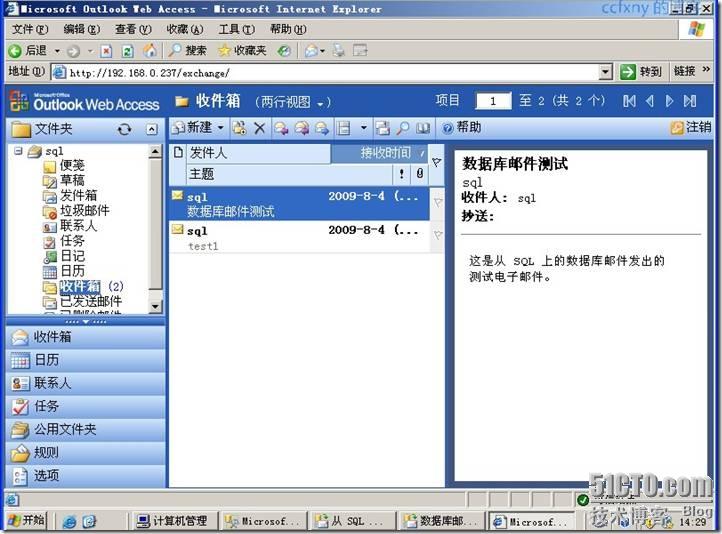The image size is (722, 534).
Task: Collapse the folder pane with the up-arrow button
Action: click(152, 129)
